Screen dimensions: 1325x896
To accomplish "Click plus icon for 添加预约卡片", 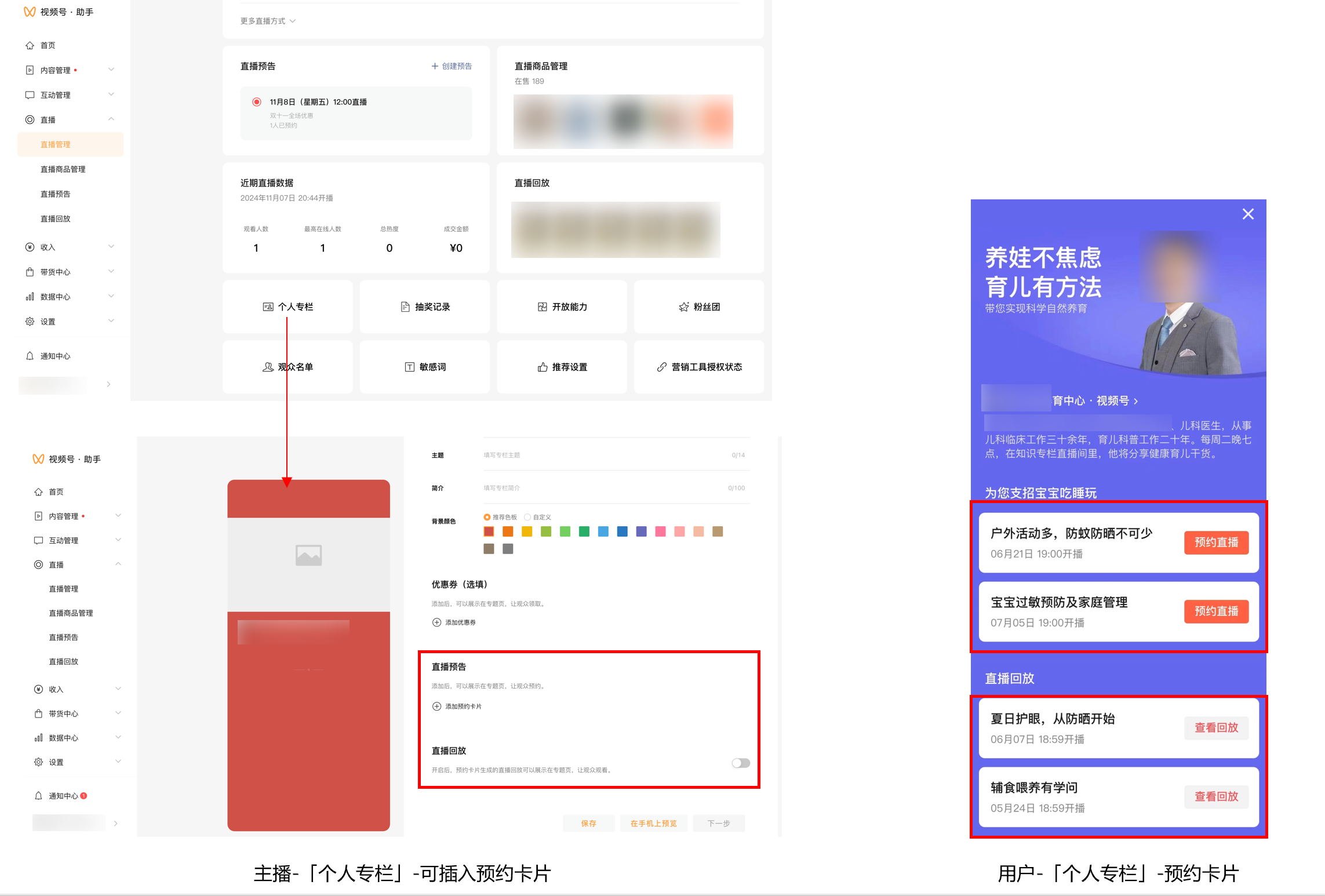I will point(436,706).
